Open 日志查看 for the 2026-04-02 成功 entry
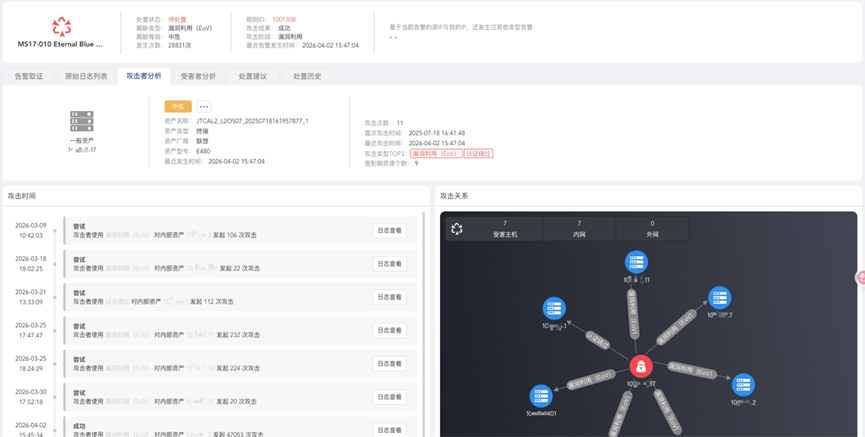Viewport: 865px width, 437px height. pyautogui.click(x=389, y=430)
